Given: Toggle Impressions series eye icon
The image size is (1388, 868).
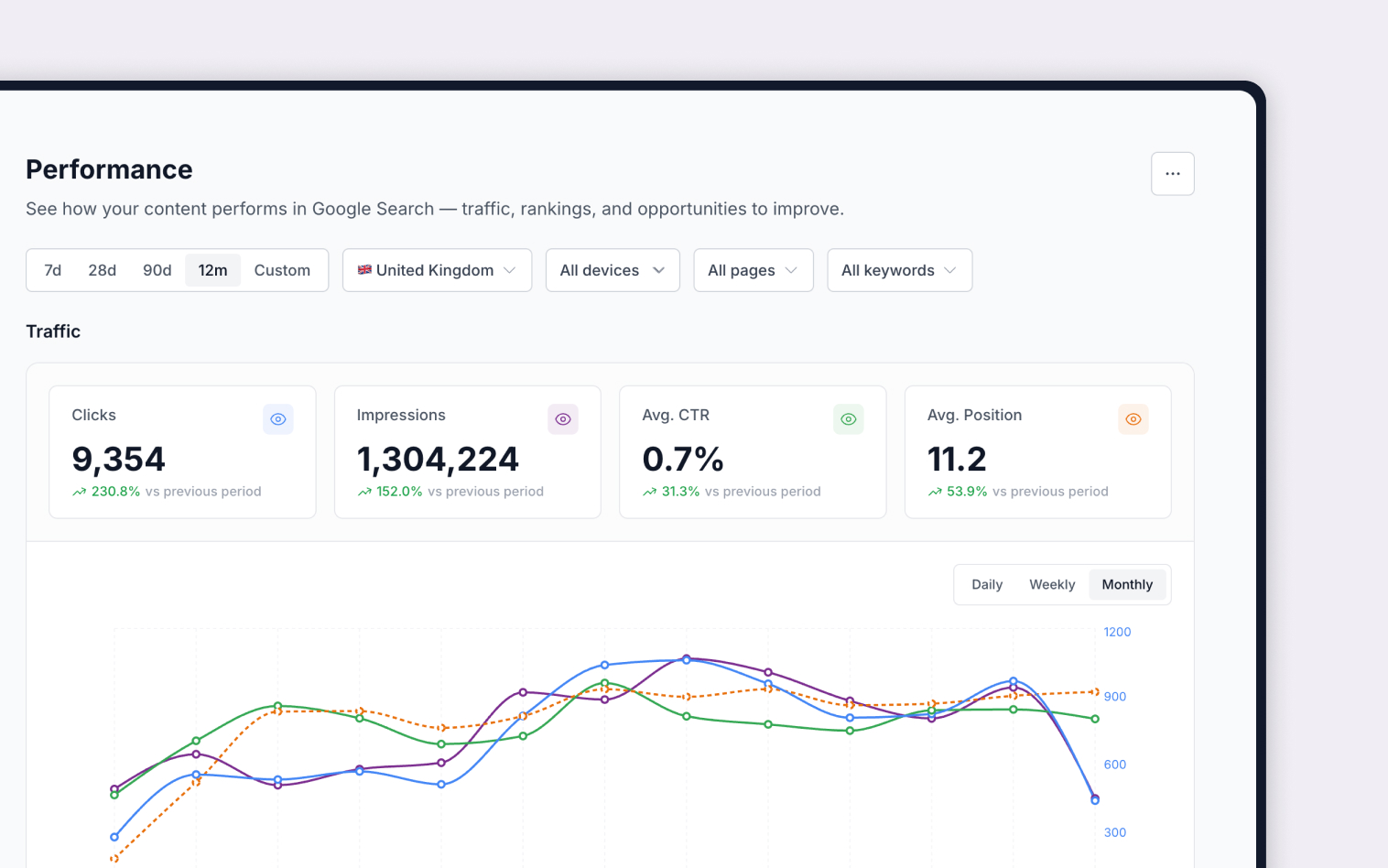Looking at the screenshot, I should [563, 419].
